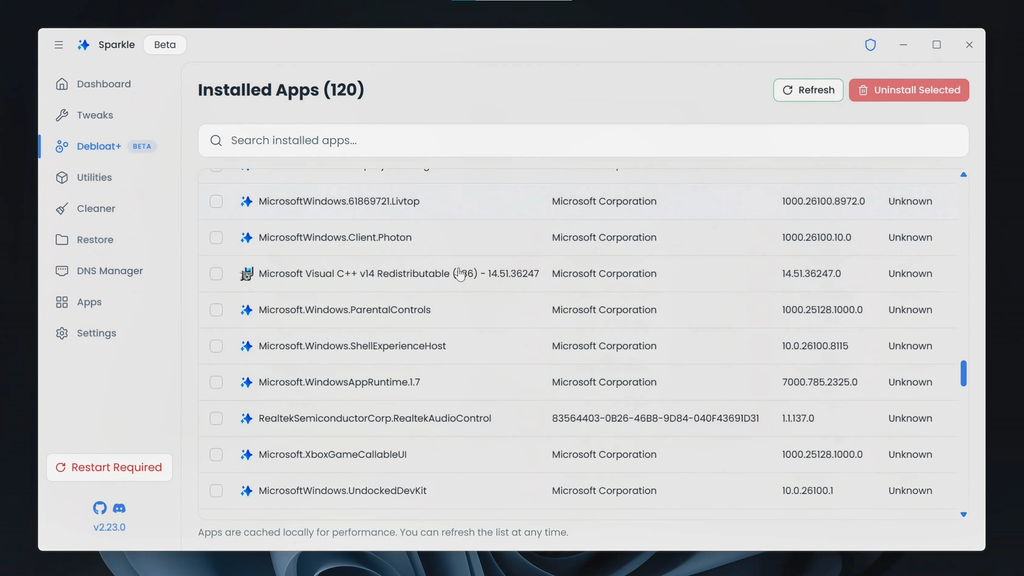Click Microsoft Corporation in the XboxGameCallableUI row
The image size is (1024, 576).
pyautogui.click(x=604, y=455)
